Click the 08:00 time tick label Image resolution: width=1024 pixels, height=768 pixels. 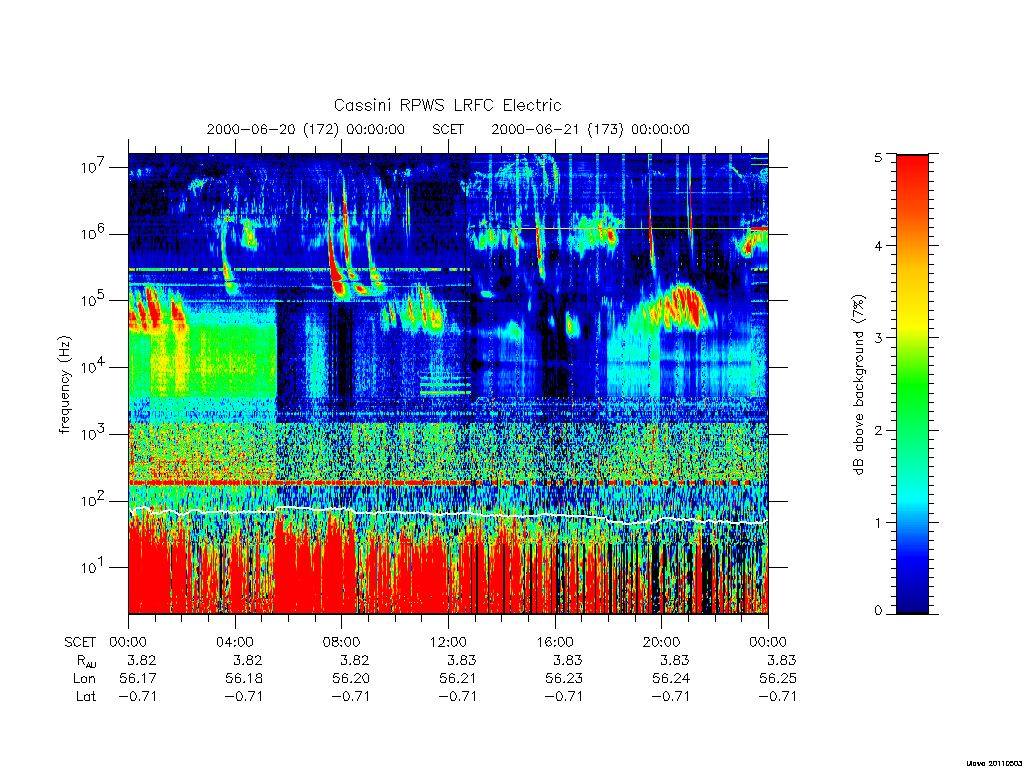tap(342, 642)
